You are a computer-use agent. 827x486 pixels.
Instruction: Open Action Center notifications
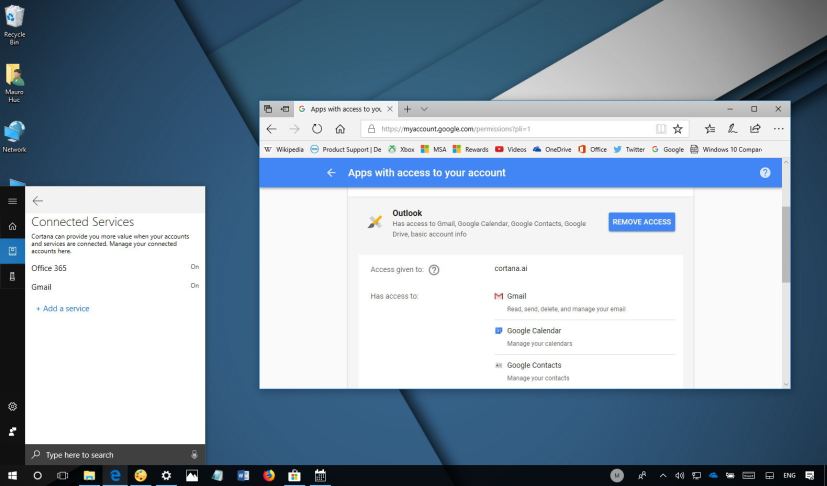tap(810, 475)
